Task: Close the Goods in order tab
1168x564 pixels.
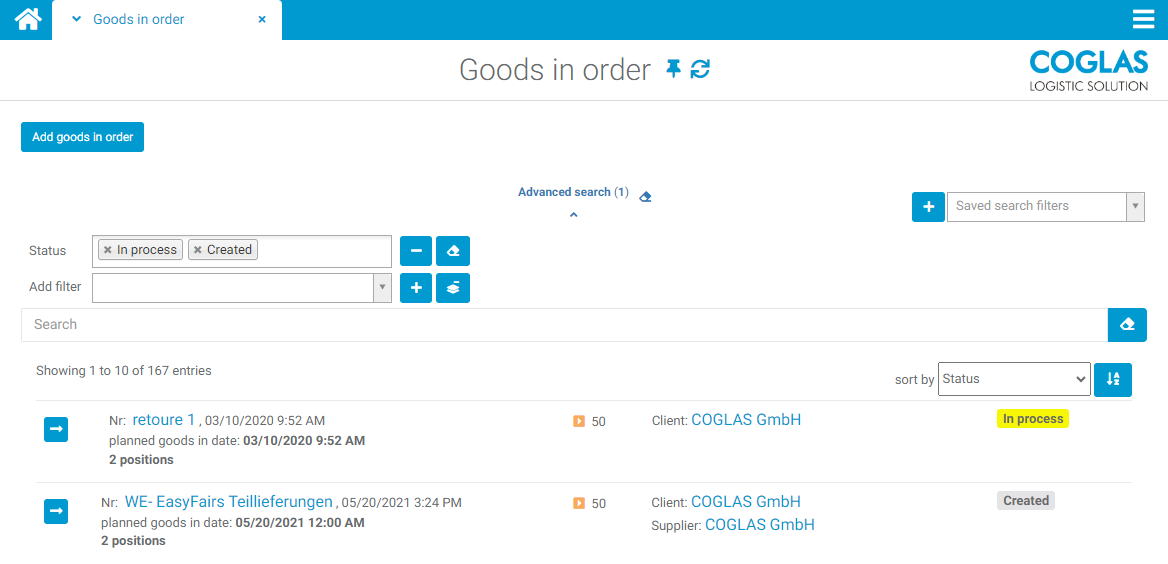Action: [262, 19]
